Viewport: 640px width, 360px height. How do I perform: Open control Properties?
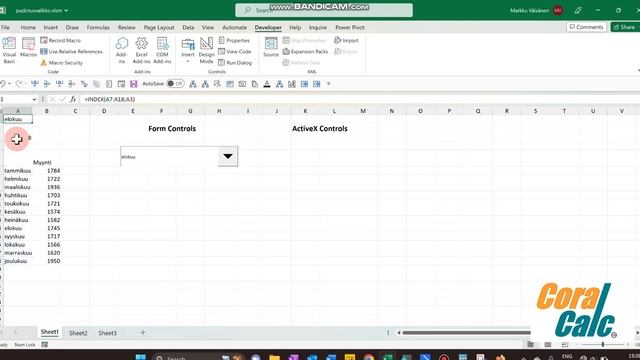(234, 40)
